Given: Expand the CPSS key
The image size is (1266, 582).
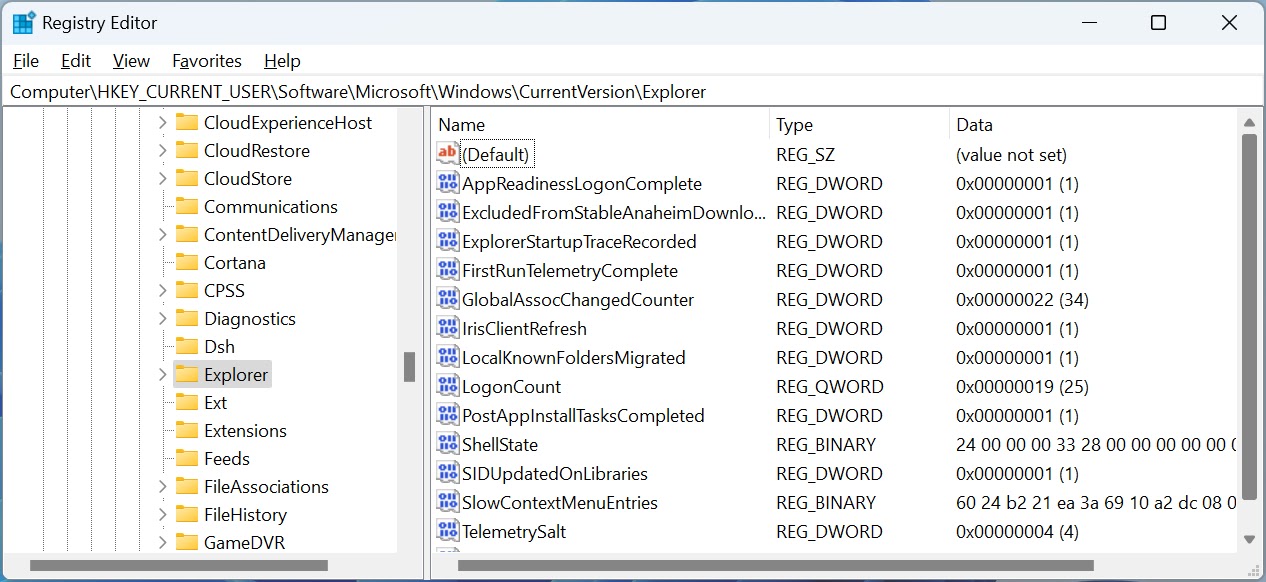Looking at the screenshot, I should [162, 290].
